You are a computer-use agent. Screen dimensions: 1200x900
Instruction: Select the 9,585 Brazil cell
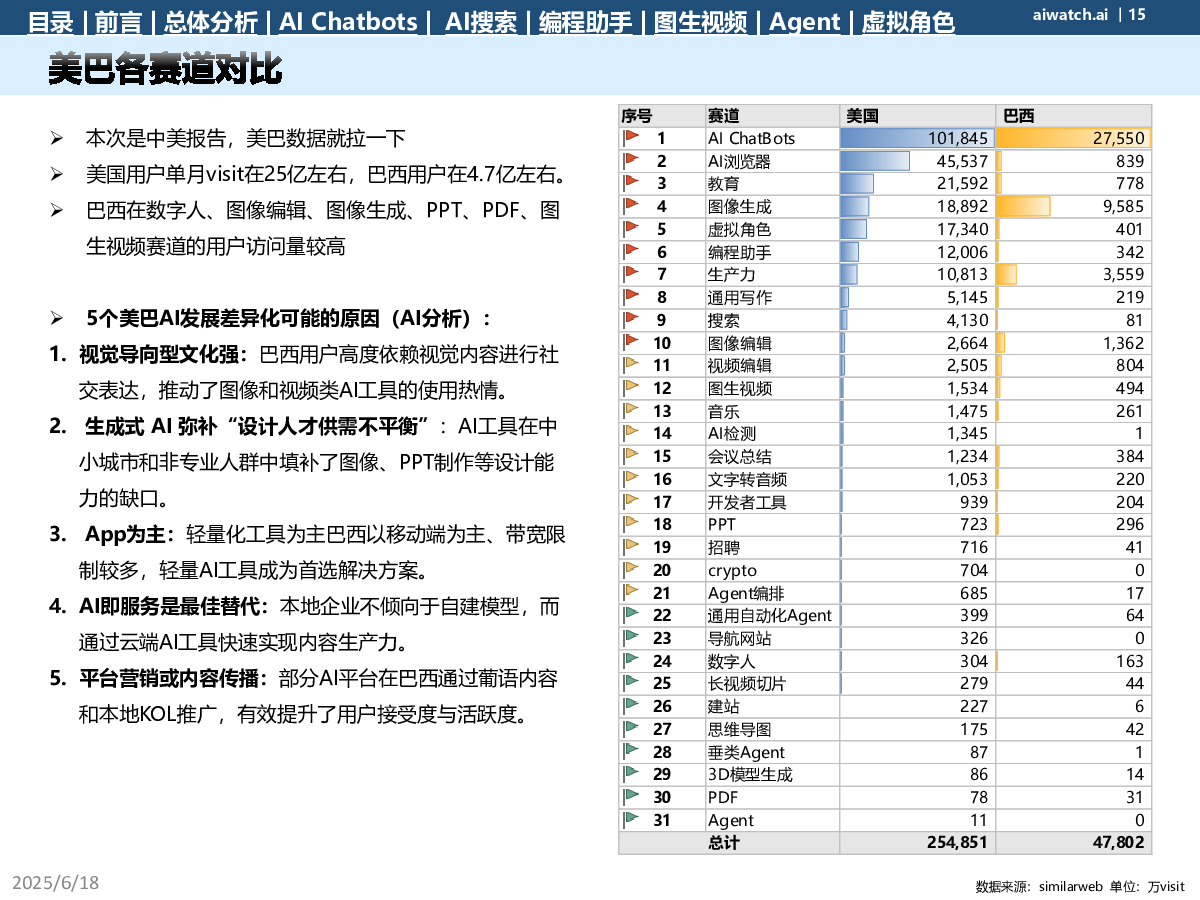click(x=1074, y=206)
